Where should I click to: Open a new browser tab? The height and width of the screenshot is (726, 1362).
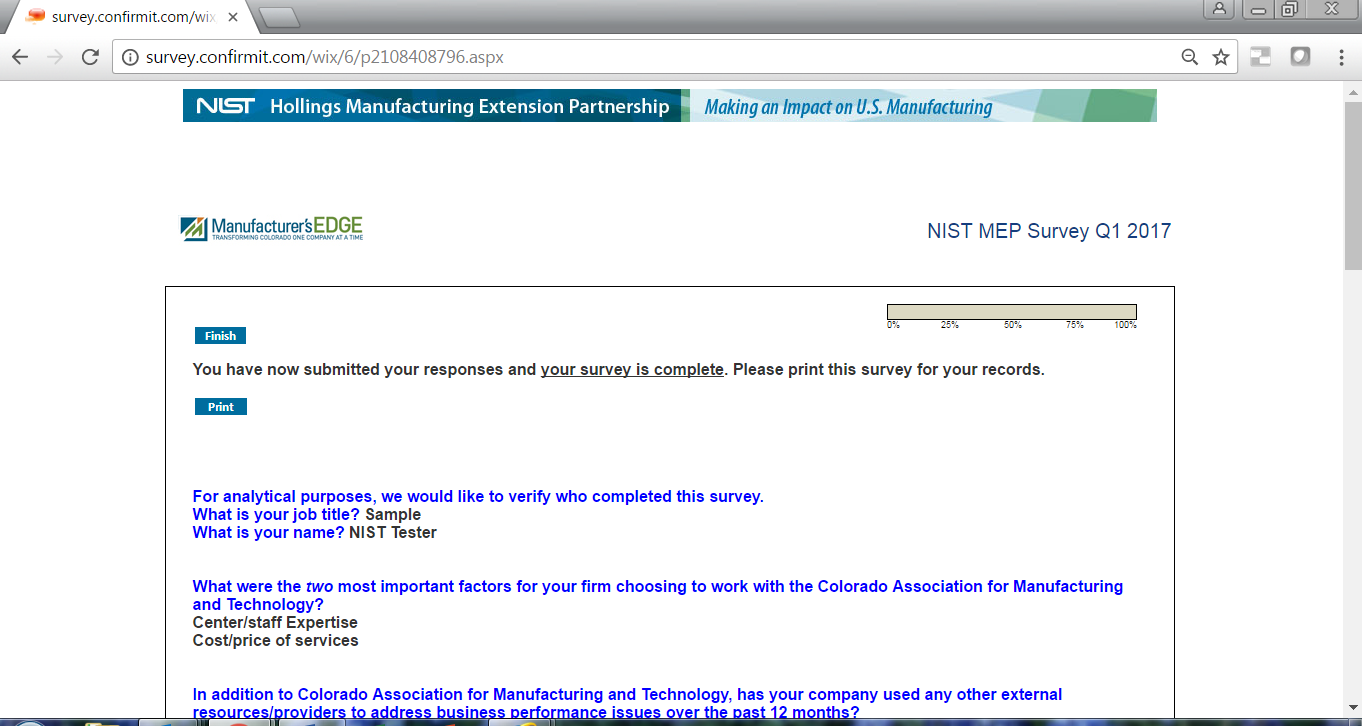pyautogui.click(x=279, y=17)
